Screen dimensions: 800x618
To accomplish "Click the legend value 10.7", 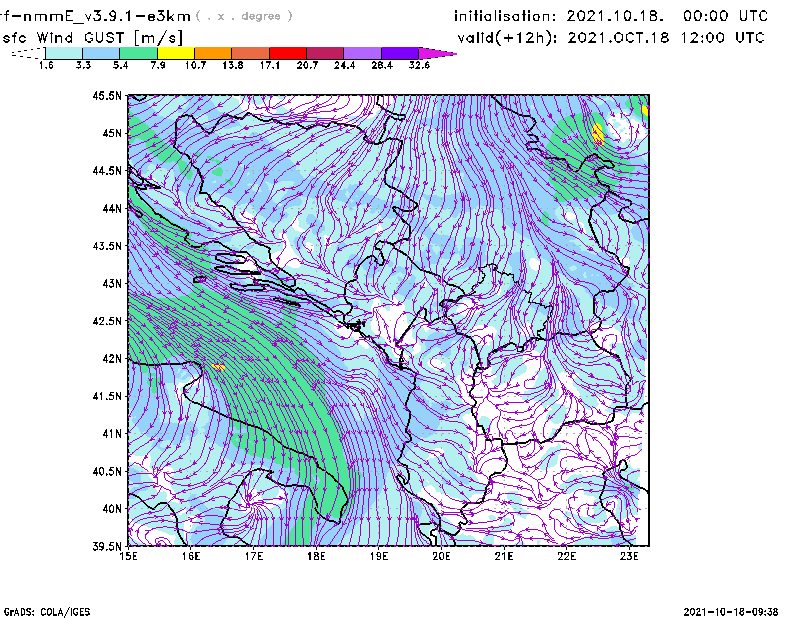I will coord(195,65).
